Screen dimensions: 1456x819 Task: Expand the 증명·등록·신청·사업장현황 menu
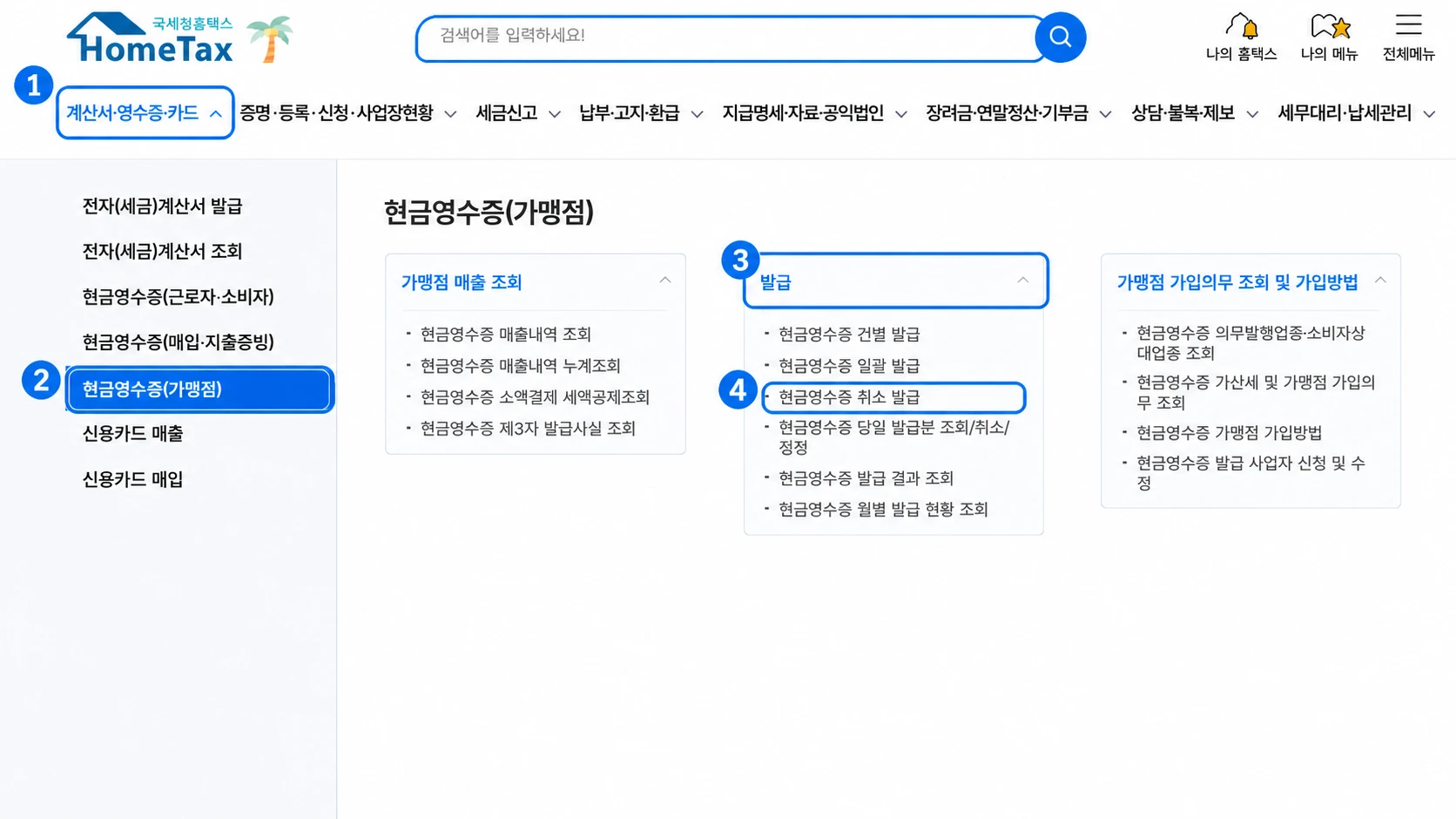347,113
